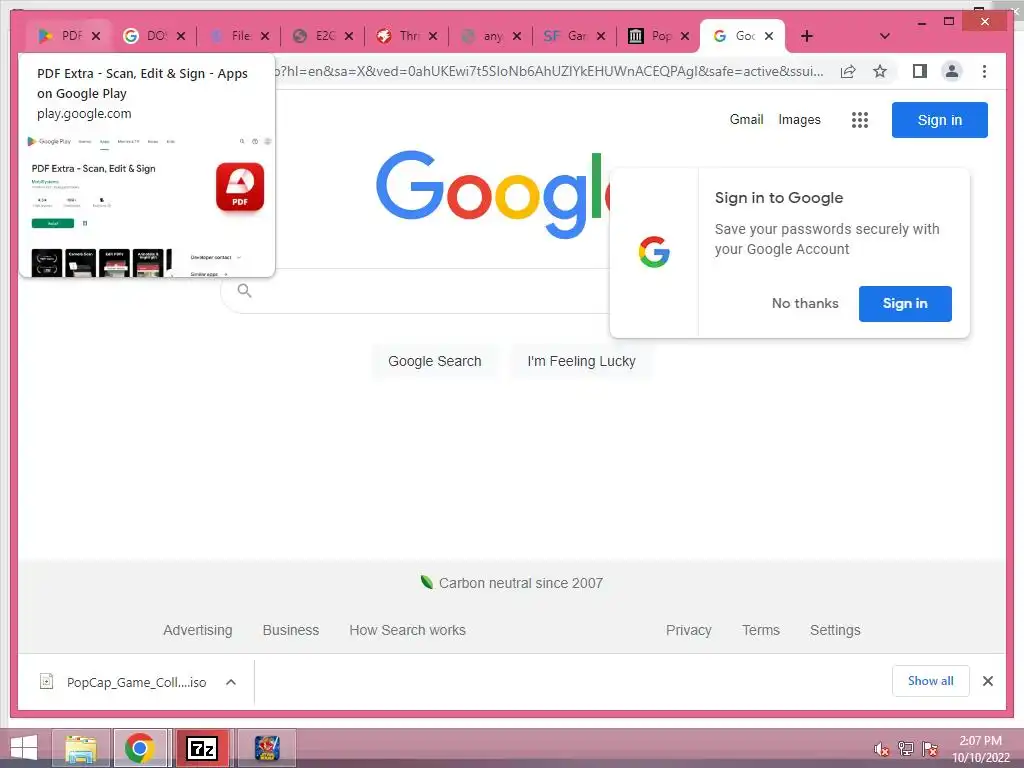The height and width of the screenshot is (768, 1024).
Task: Switch to the any tab
Action: pyautogui.click(x=481, y=36)
